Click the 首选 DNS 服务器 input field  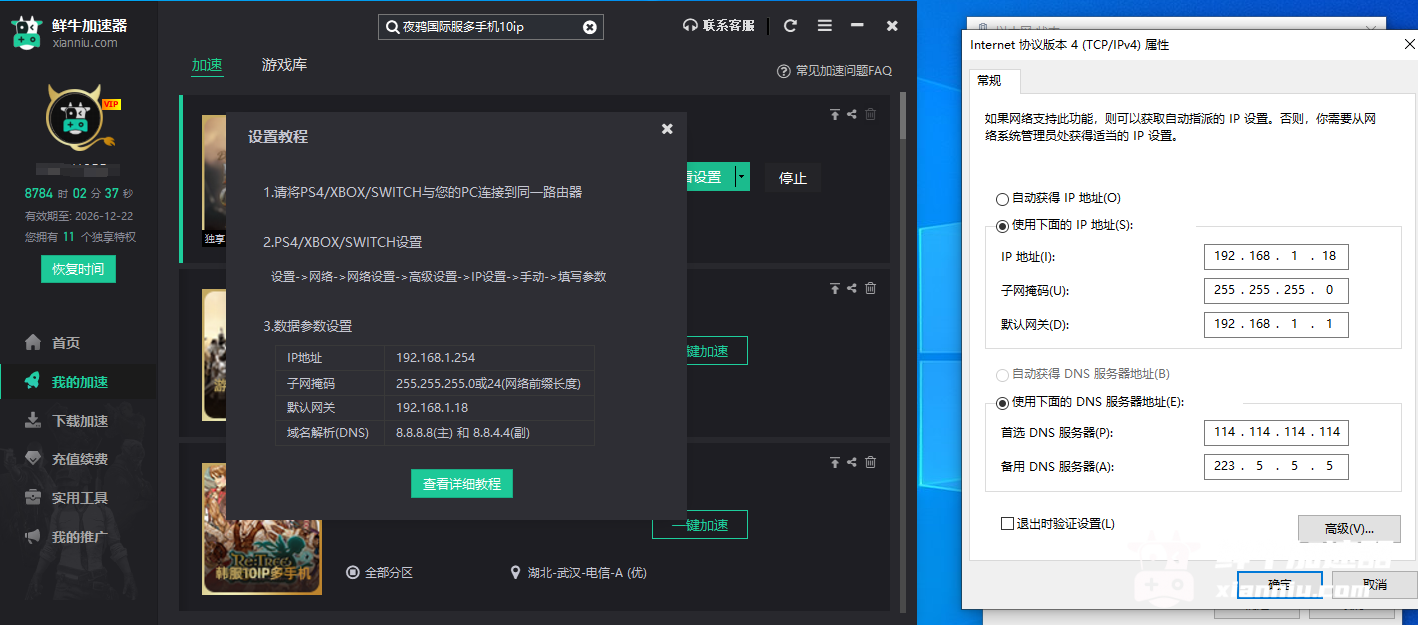pos(1276,433)
